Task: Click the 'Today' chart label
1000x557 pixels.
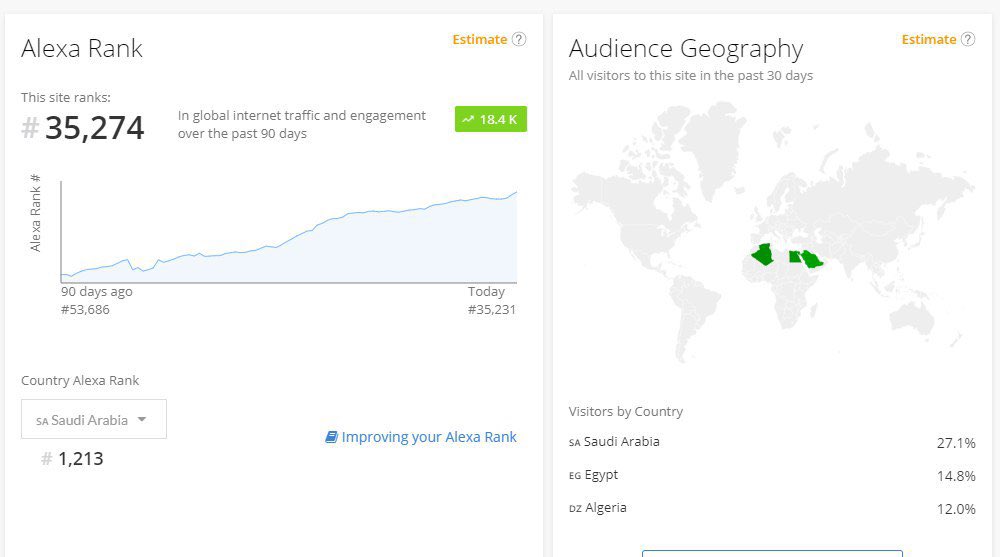Action: coord(486,292)
